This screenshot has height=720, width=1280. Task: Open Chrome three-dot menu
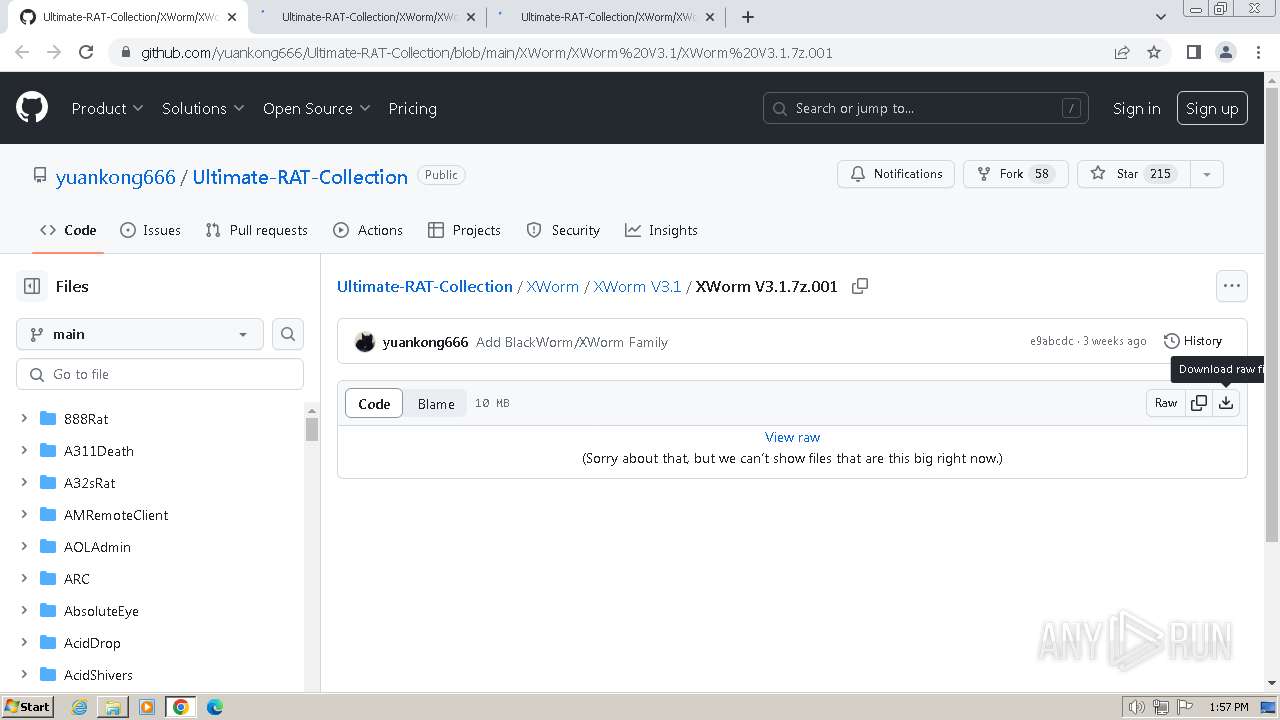(x=1257, y=53)
